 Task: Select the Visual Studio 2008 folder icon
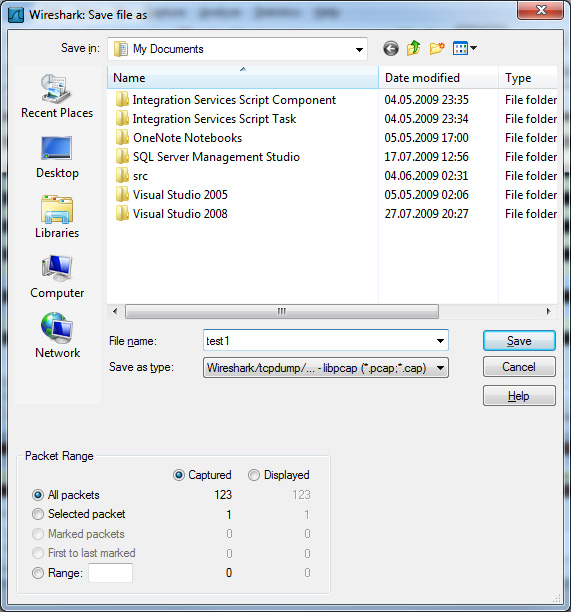click(x=122, y=214)
